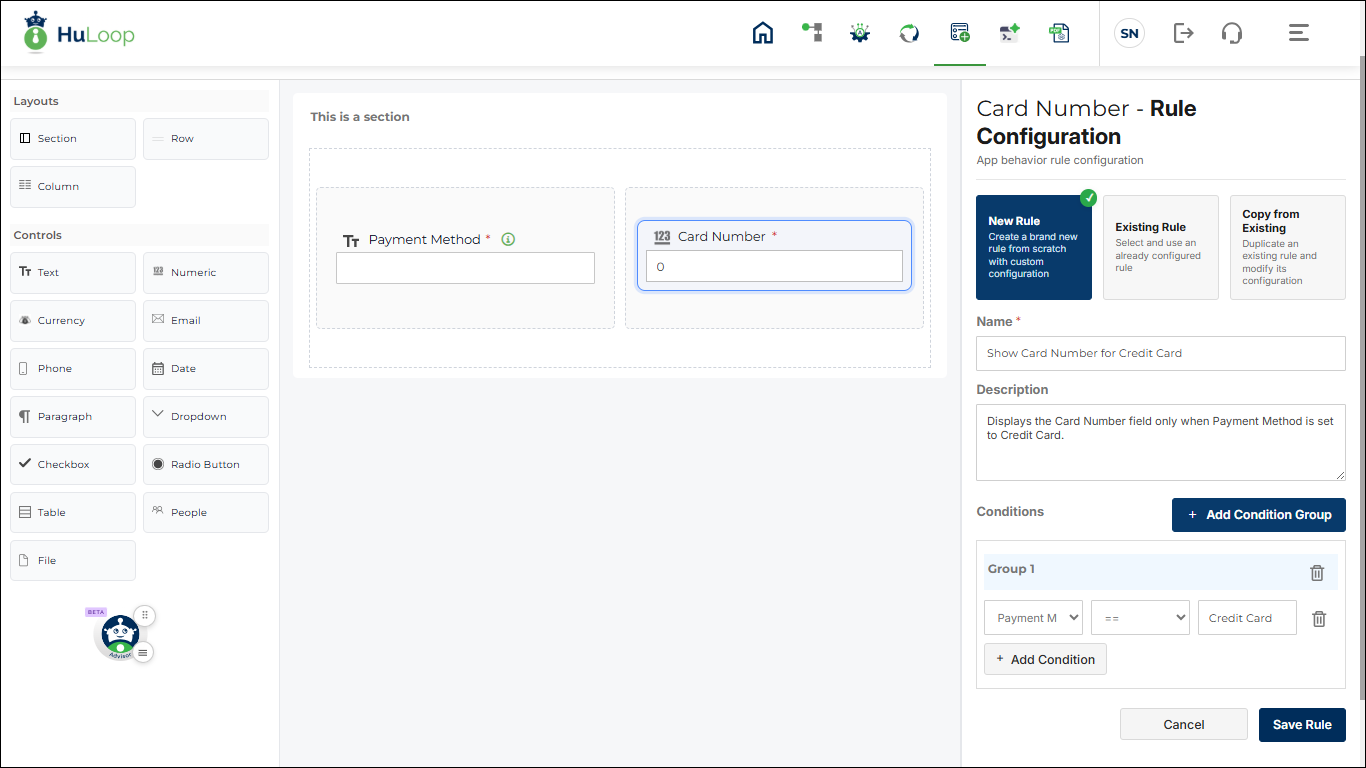
Task: Open the workflow diagram icon in header
Action: pos(812,32)
